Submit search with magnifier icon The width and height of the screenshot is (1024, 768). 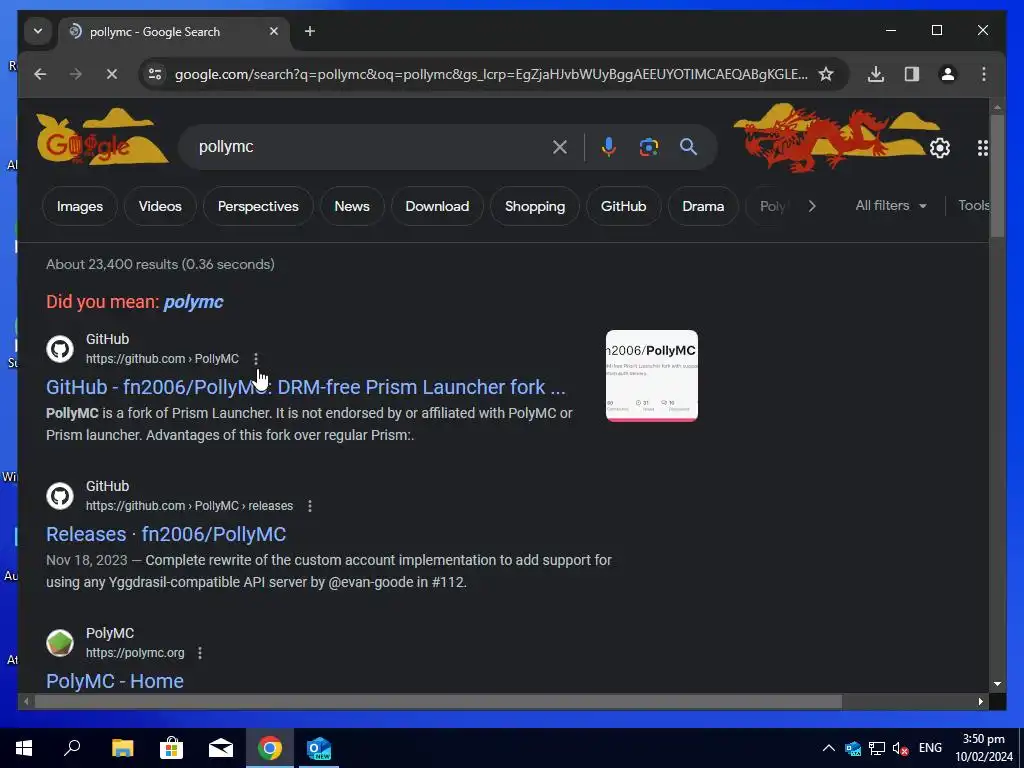(688, 147)
